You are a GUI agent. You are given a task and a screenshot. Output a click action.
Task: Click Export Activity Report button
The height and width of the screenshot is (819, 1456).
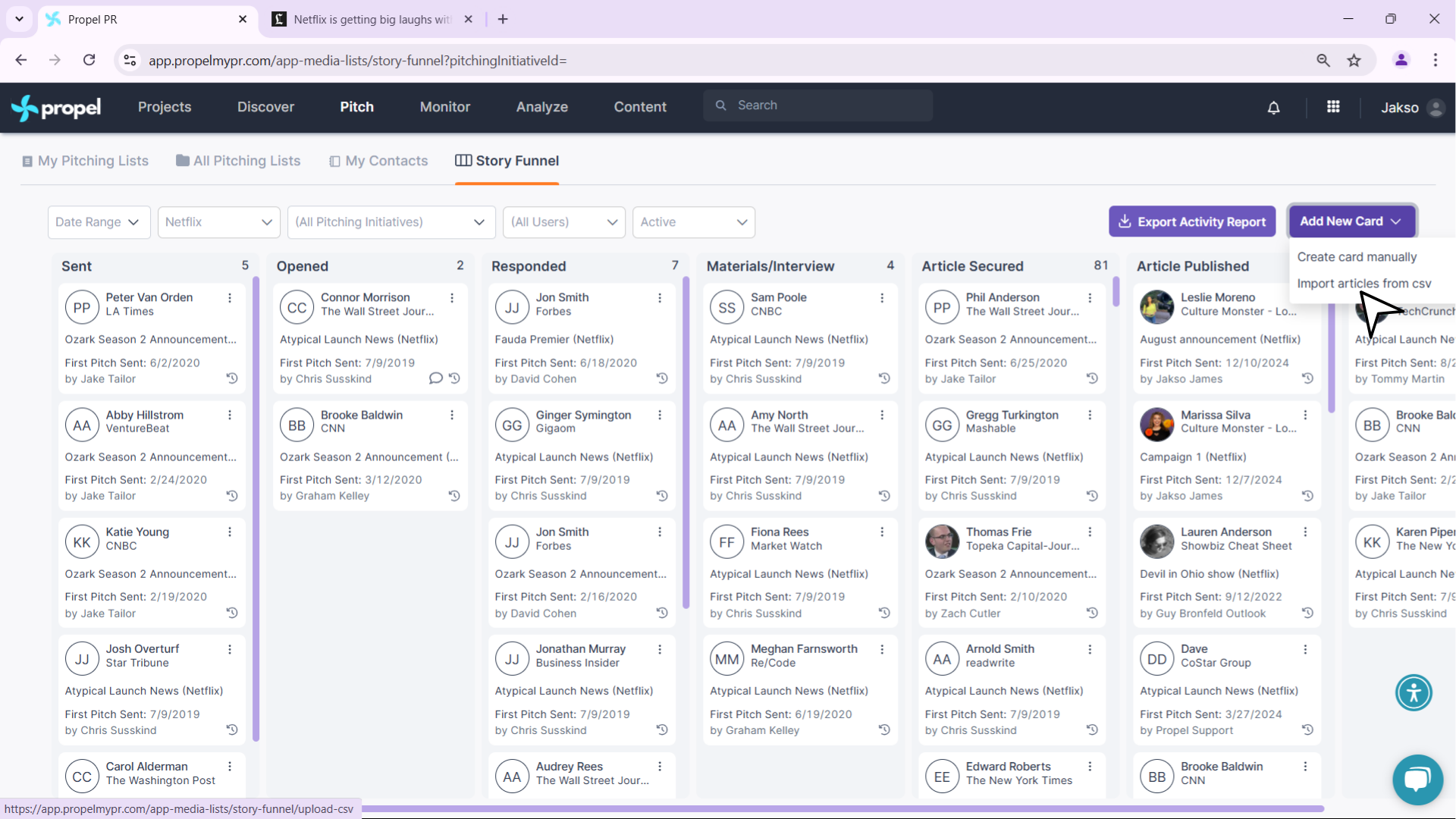[x=1193, y=221]
